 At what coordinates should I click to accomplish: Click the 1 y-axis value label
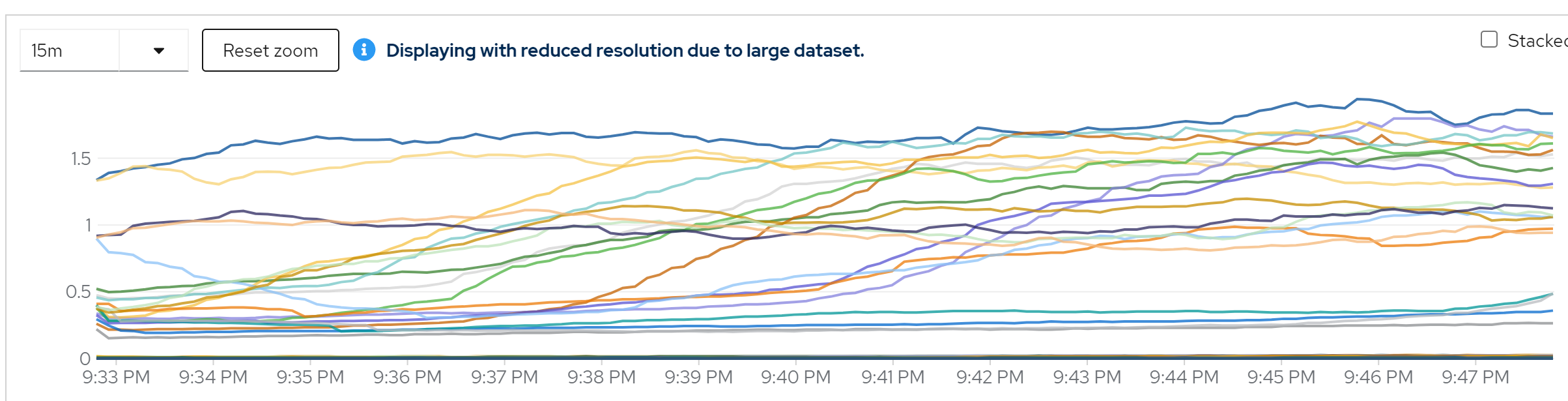click(x=88, y=226)
